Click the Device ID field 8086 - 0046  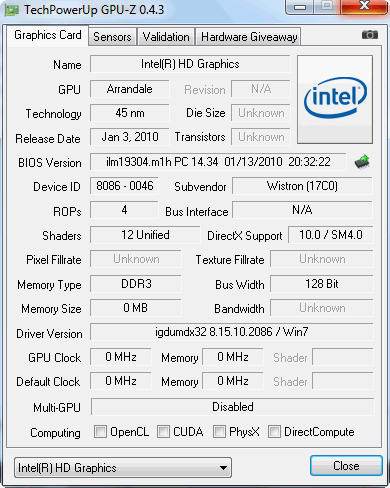(x=124, y=186)
